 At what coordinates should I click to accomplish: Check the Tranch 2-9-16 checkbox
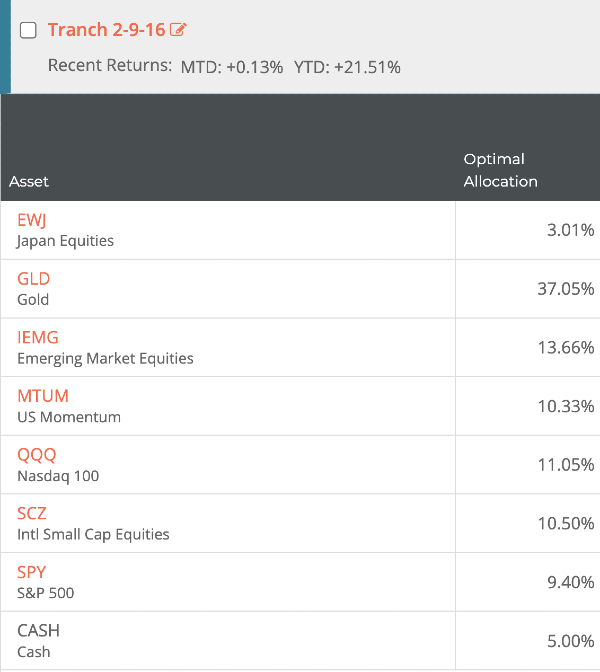(x=28, y=30)
